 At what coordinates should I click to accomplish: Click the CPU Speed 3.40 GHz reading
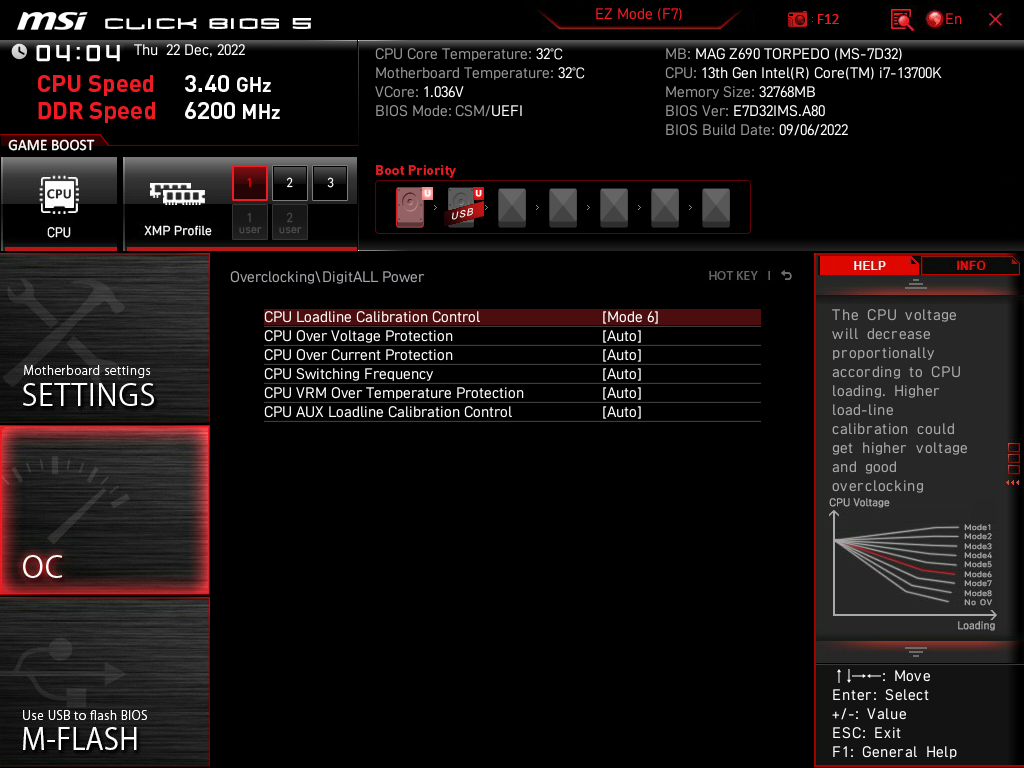coord(154,84)
